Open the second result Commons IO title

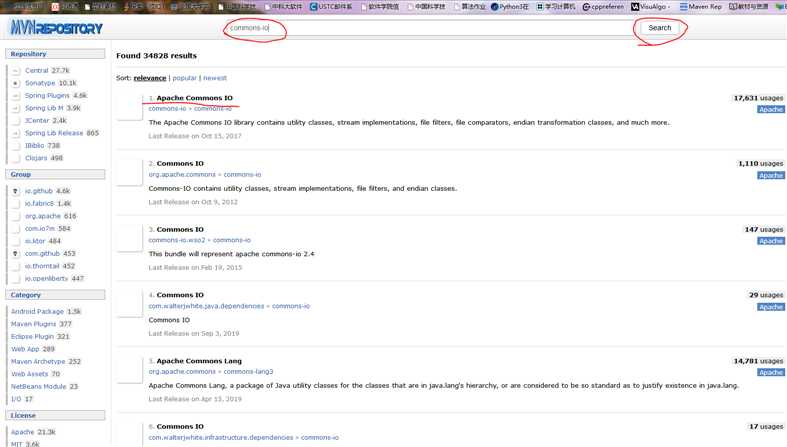click(180, 164)
